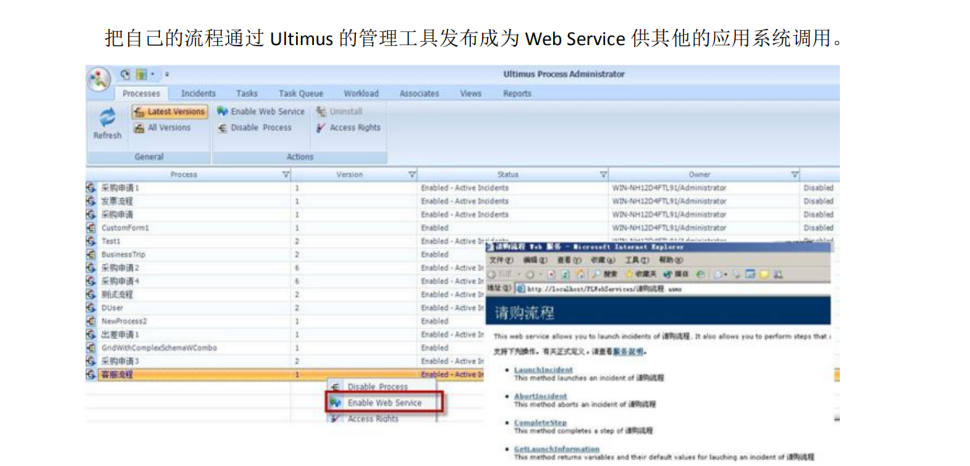Screen dimensions: 970x466
Task: Click the process icon beside 发票流程
Action: point(91,201)
